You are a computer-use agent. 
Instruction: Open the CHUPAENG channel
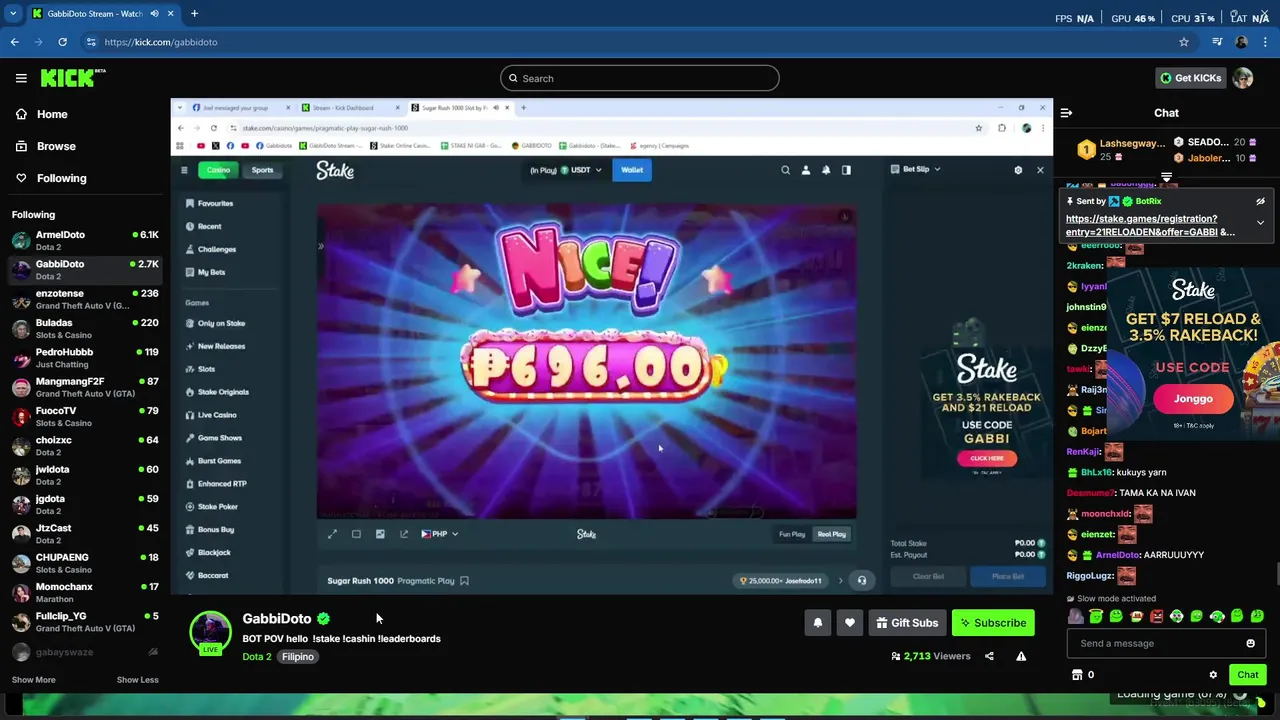[85, 563]
